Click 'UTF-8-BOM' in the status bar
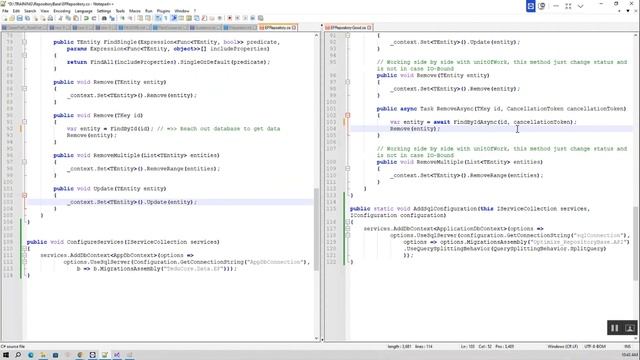640x360 pixels. pos(595,347)
